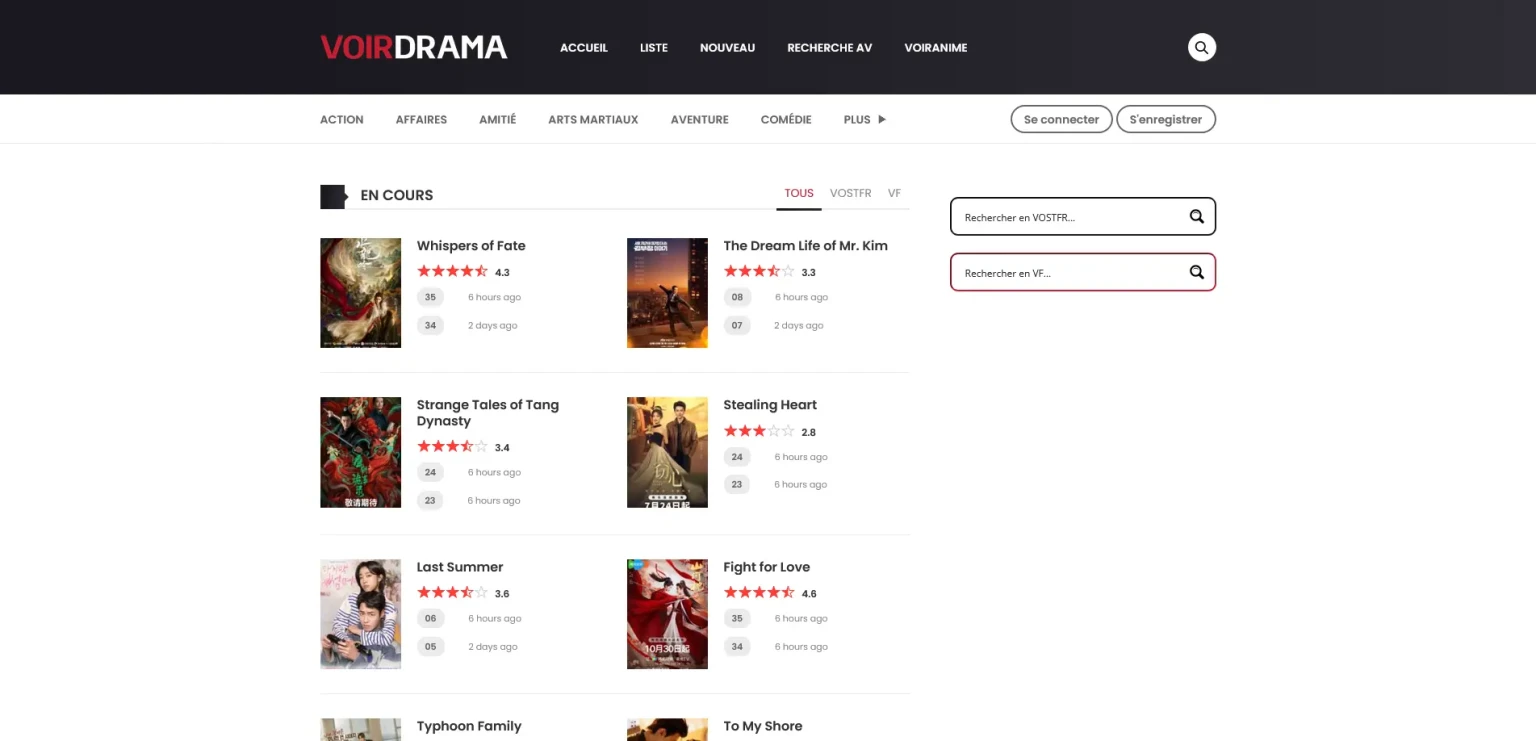The height and width of the screenshot is (741, 1536).
Task: Open RECHERCHE AV page
Action: click(830, 47)
